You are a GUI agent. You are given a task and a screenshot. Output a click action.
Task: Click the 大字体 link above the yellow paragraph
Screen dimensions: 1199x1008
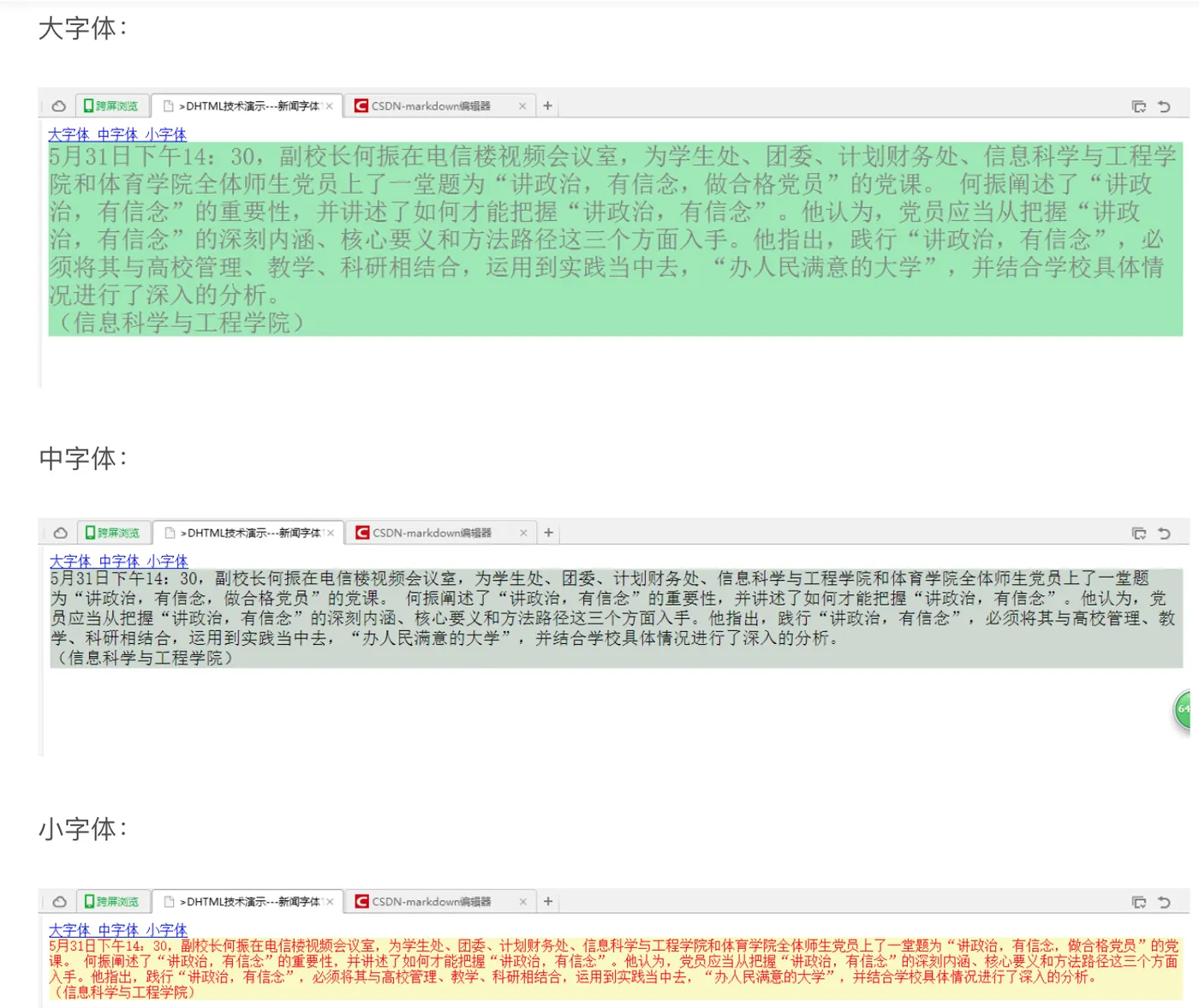(69, 930)
